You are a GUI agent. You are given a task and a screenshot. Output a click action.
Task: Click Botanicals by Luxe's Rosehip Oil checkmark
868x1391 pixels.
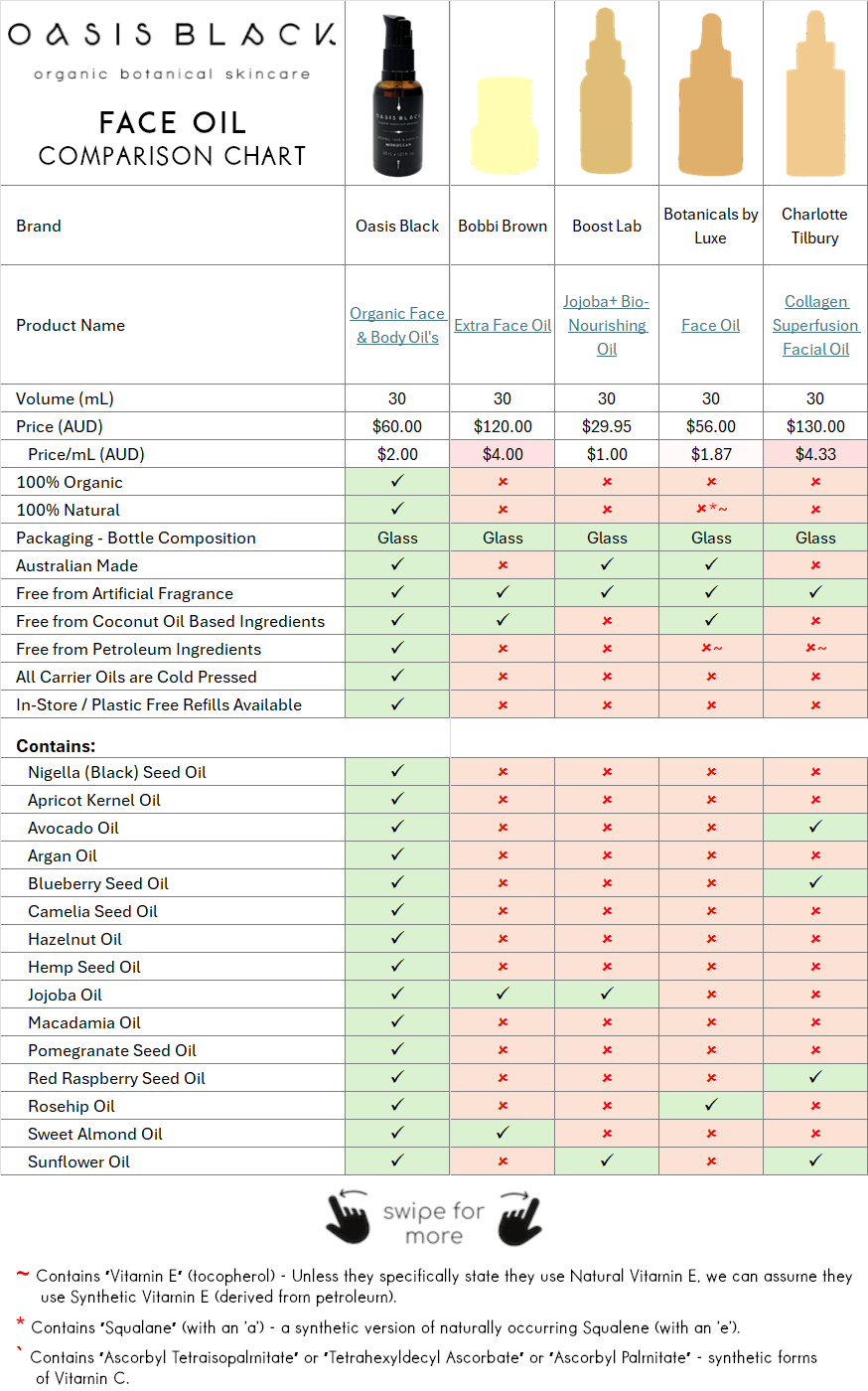(x=711, y=1105)
